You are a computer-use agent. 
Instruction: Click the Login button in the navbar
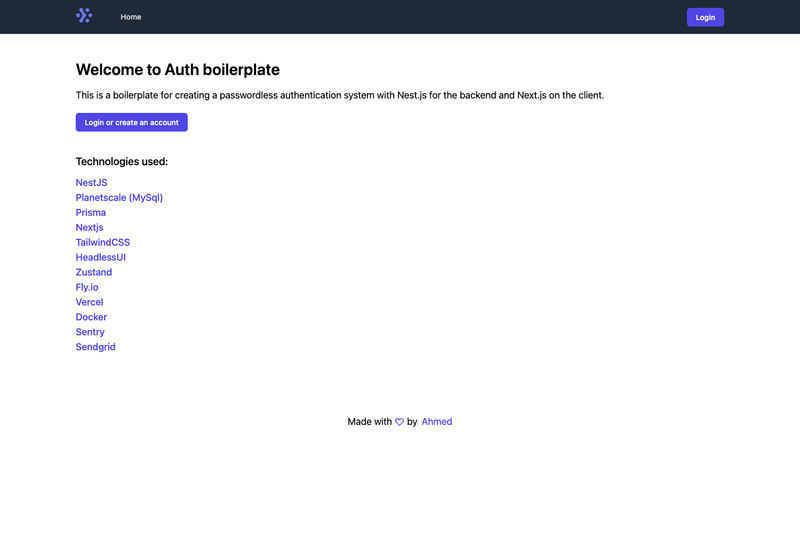pos(705,17)
